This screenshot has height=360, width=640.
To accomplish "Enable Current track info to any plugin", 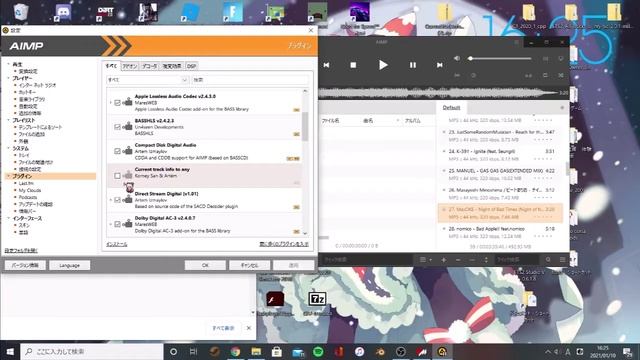I will pos(118,176).
